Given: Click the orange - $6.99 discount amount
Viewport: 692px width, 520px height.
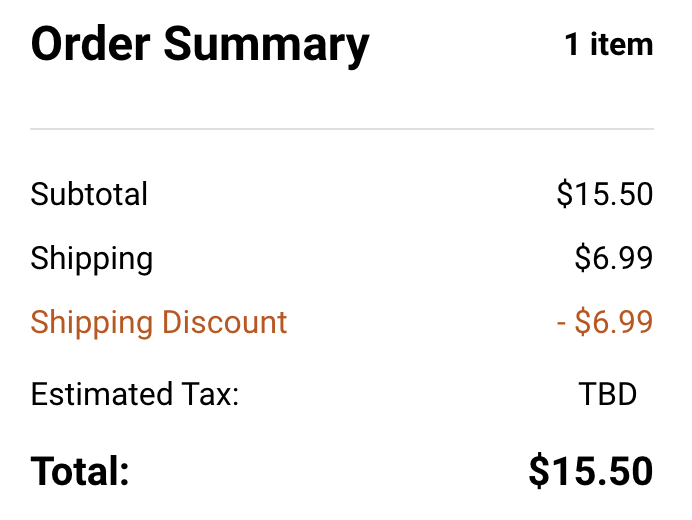Looking at the screenshot, I should pyautogui.click(x=604, y=323).
